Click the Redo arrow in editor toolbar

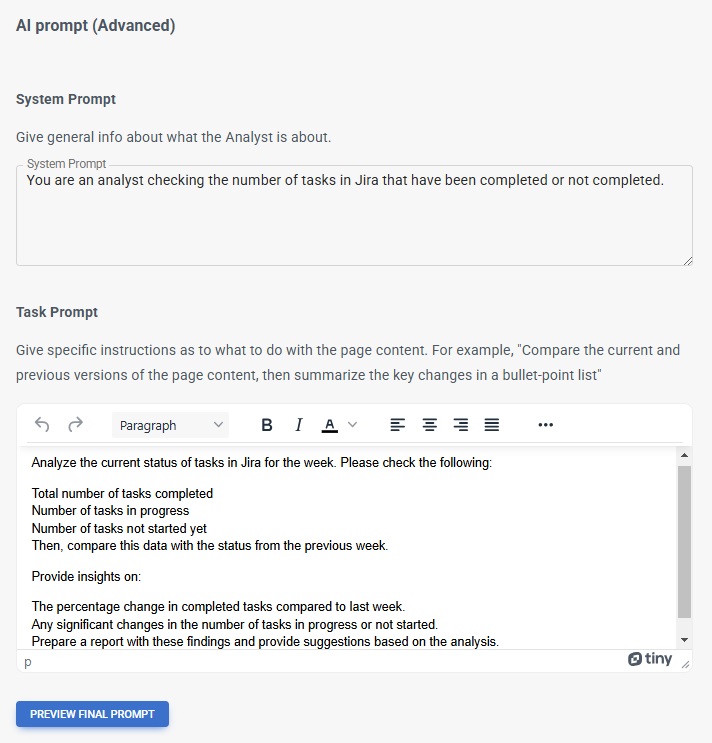[x=75, y=425]
